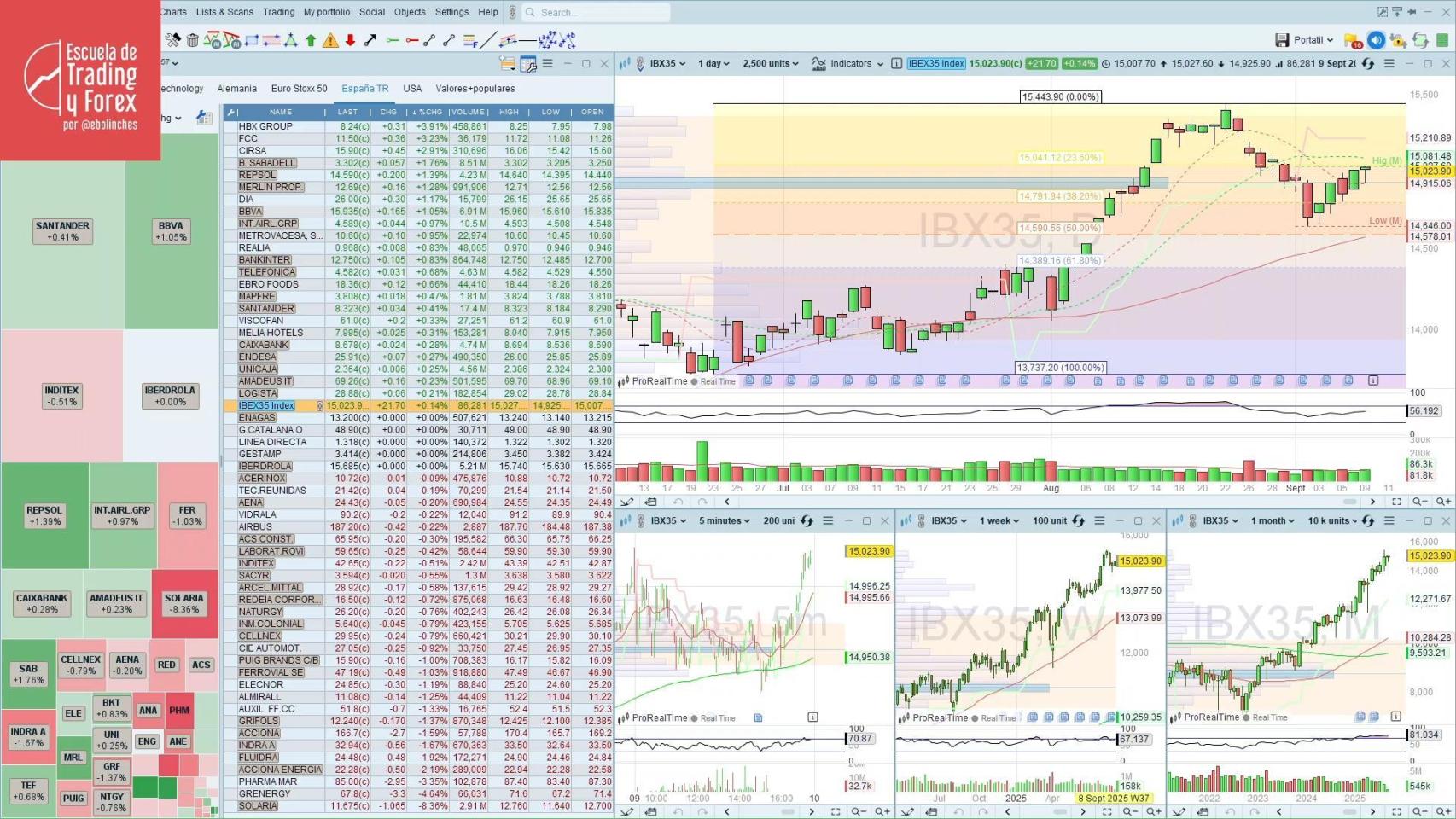
Task: Toggle the chart link chain icon beside IBX35
Action: click(639, 63)
